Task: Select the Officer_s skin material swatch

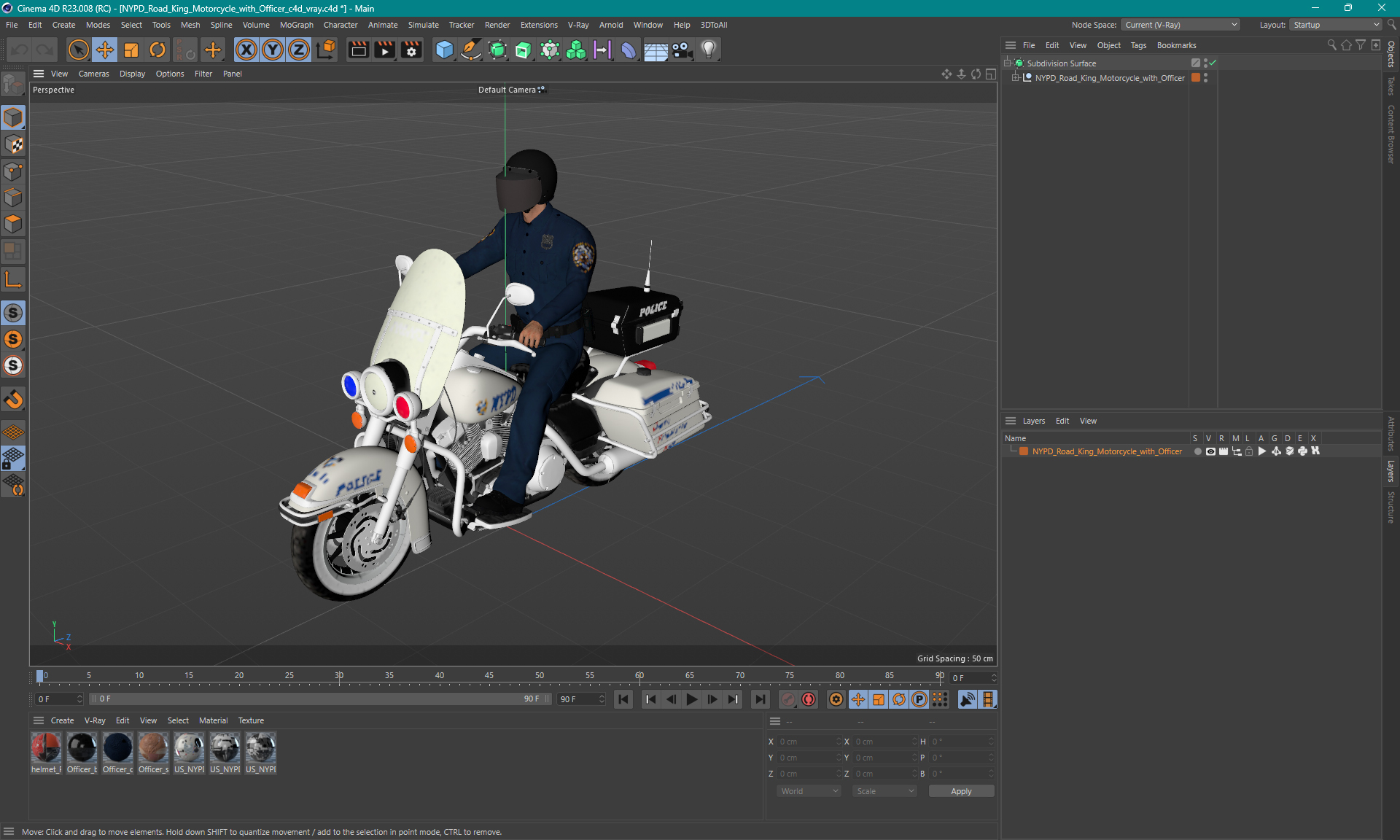Action: click(x=153, y=748)
